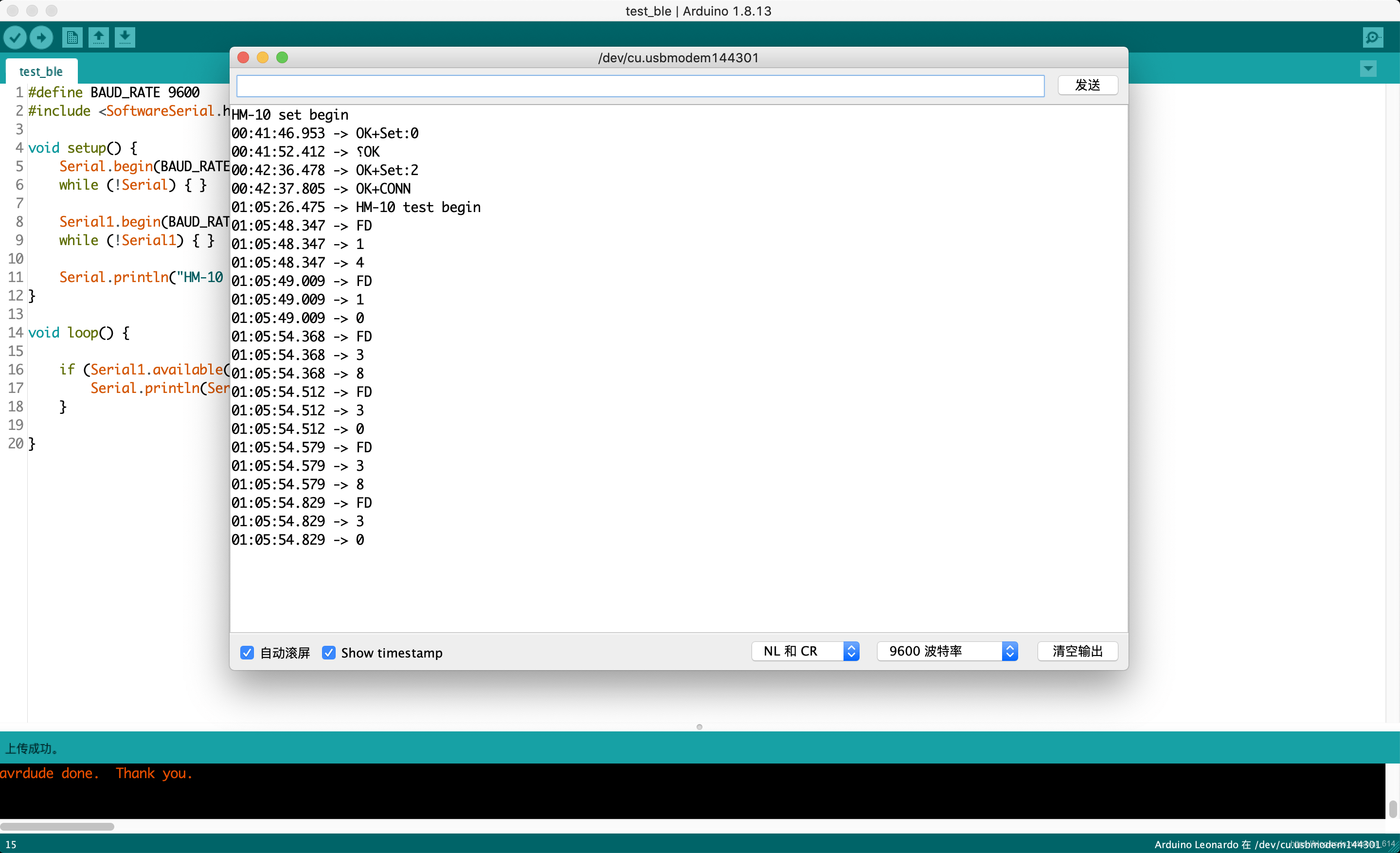
Task: Open the 9600 波特率 baud rate dropdown
Action: tap(947, 651)
